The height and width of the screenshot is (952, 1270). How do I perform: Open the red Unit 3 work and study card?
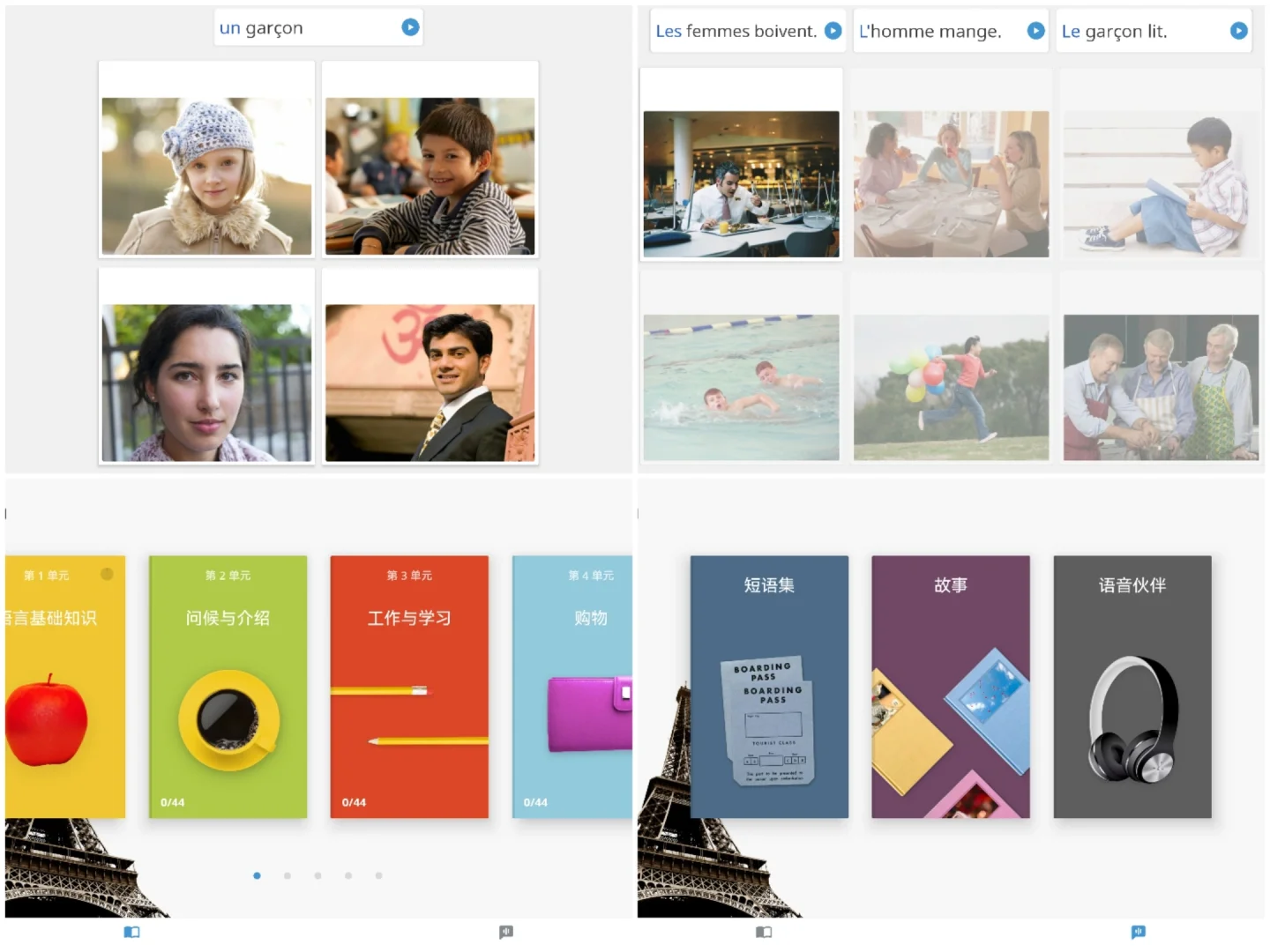[x=409, y=687]
